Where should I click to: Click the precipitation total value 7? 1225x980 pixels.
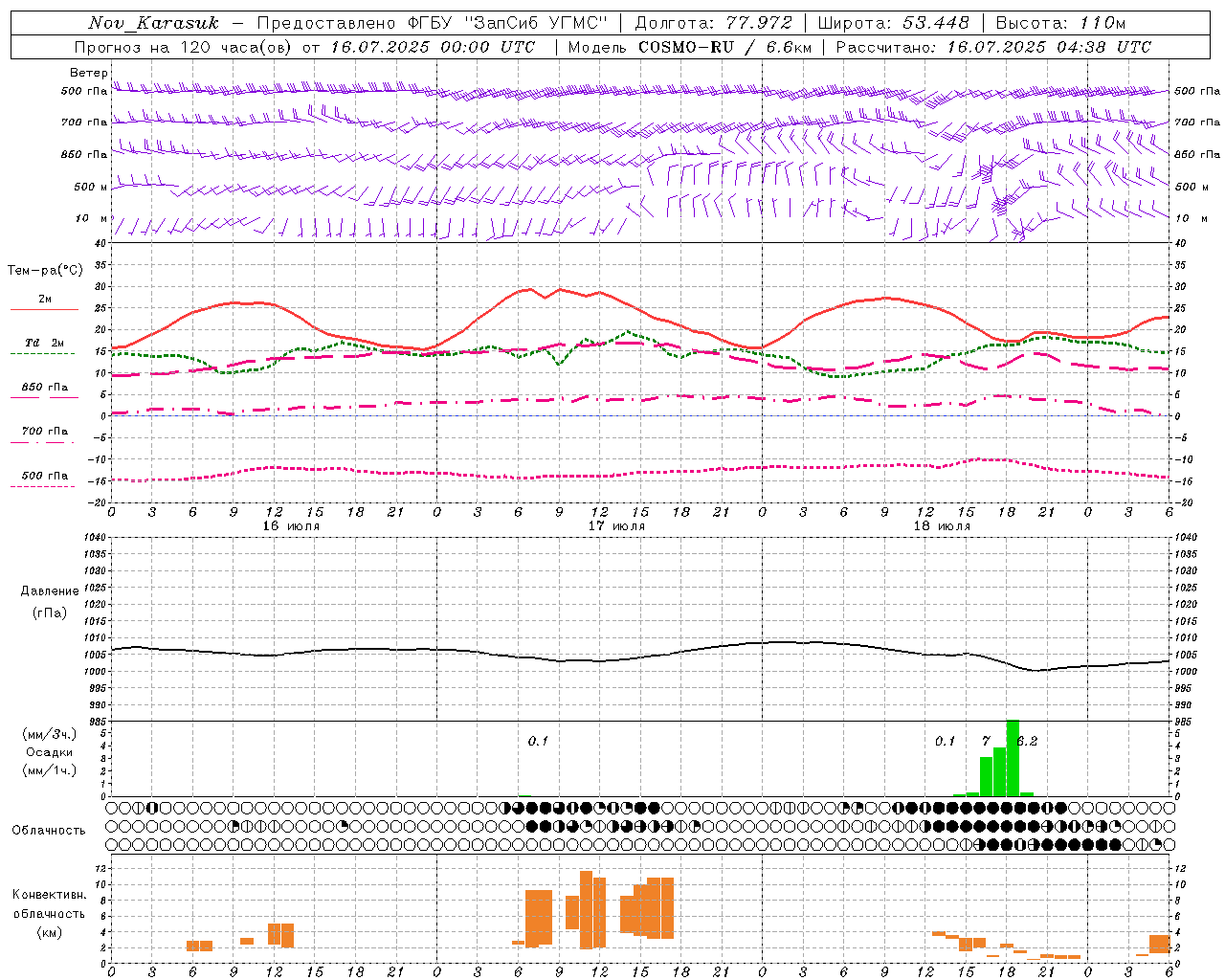(986, 741)
